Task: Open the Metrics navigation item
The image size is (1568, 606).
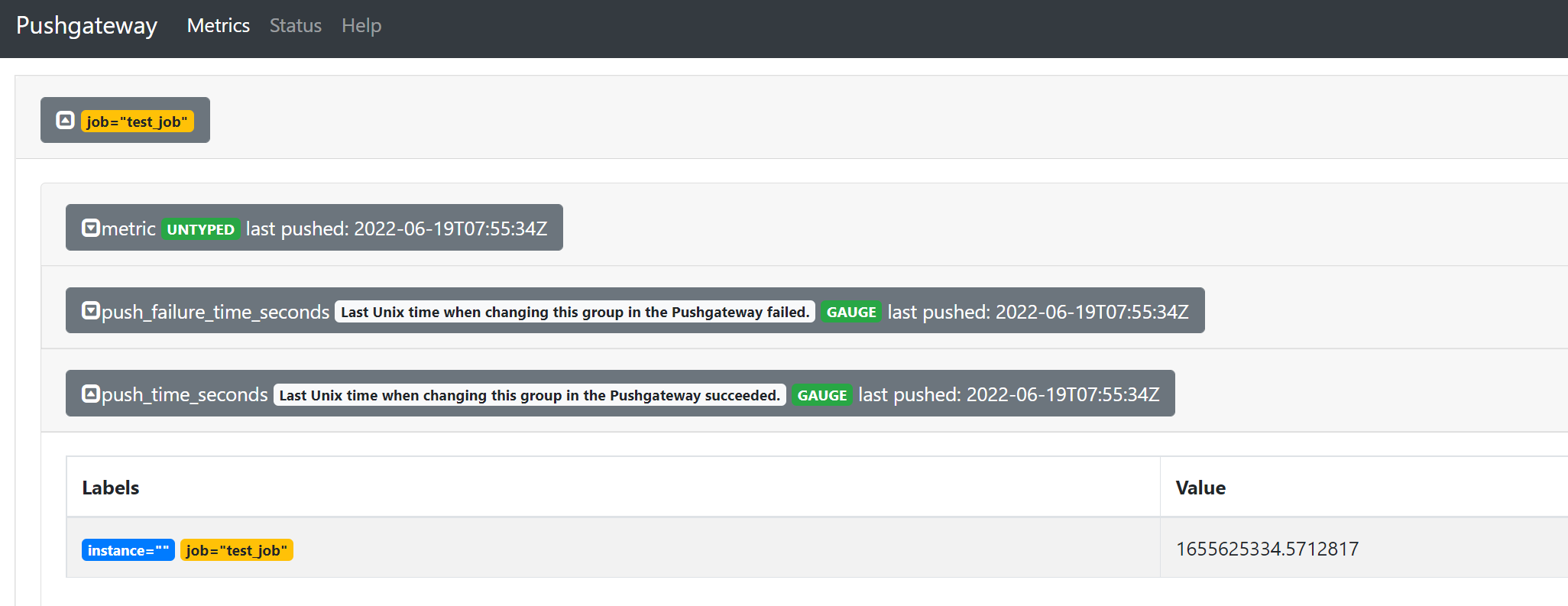Action: [x=218, y=26]
